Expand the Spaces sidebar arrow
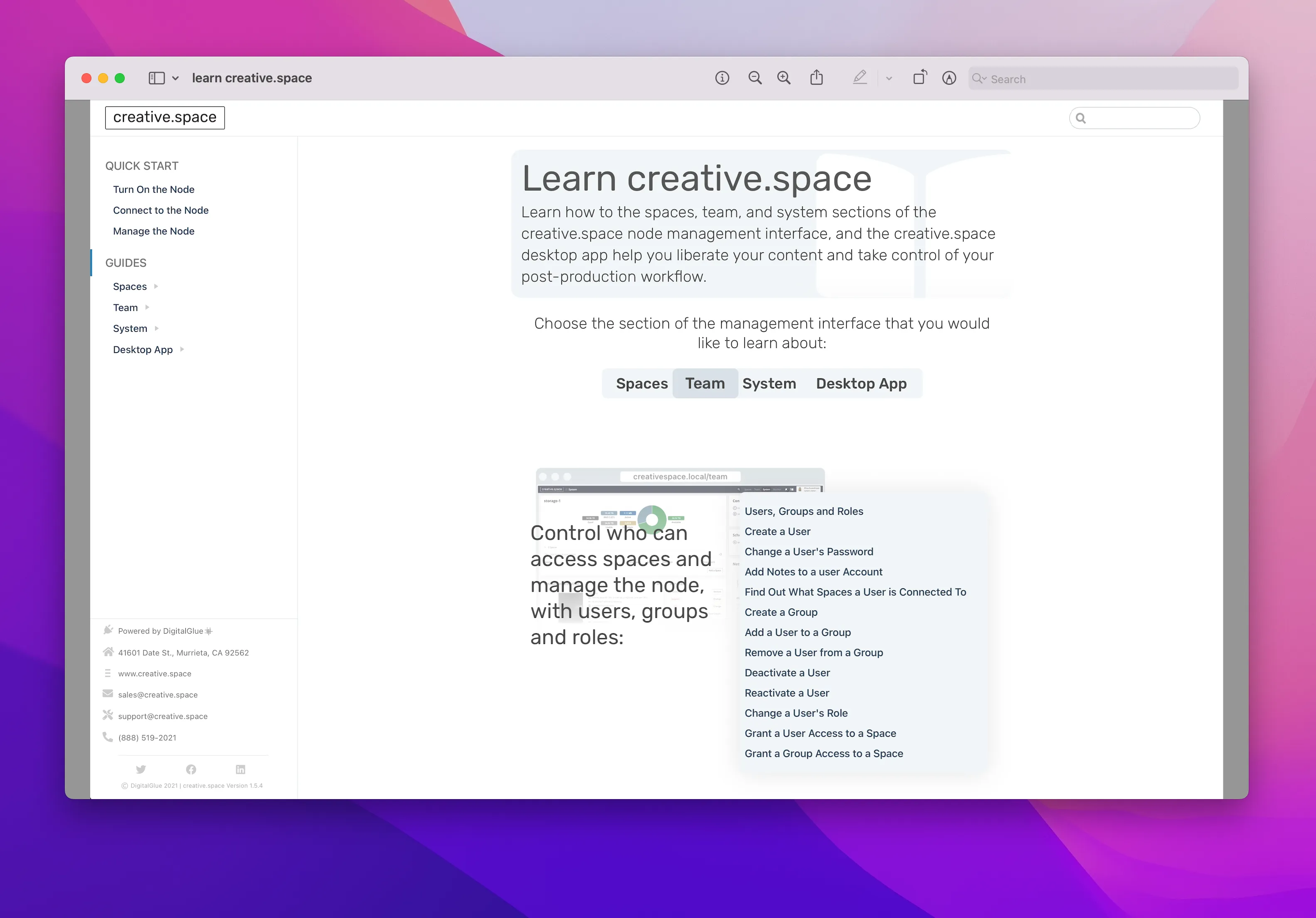1316x918 pixels. click(156, 286)
